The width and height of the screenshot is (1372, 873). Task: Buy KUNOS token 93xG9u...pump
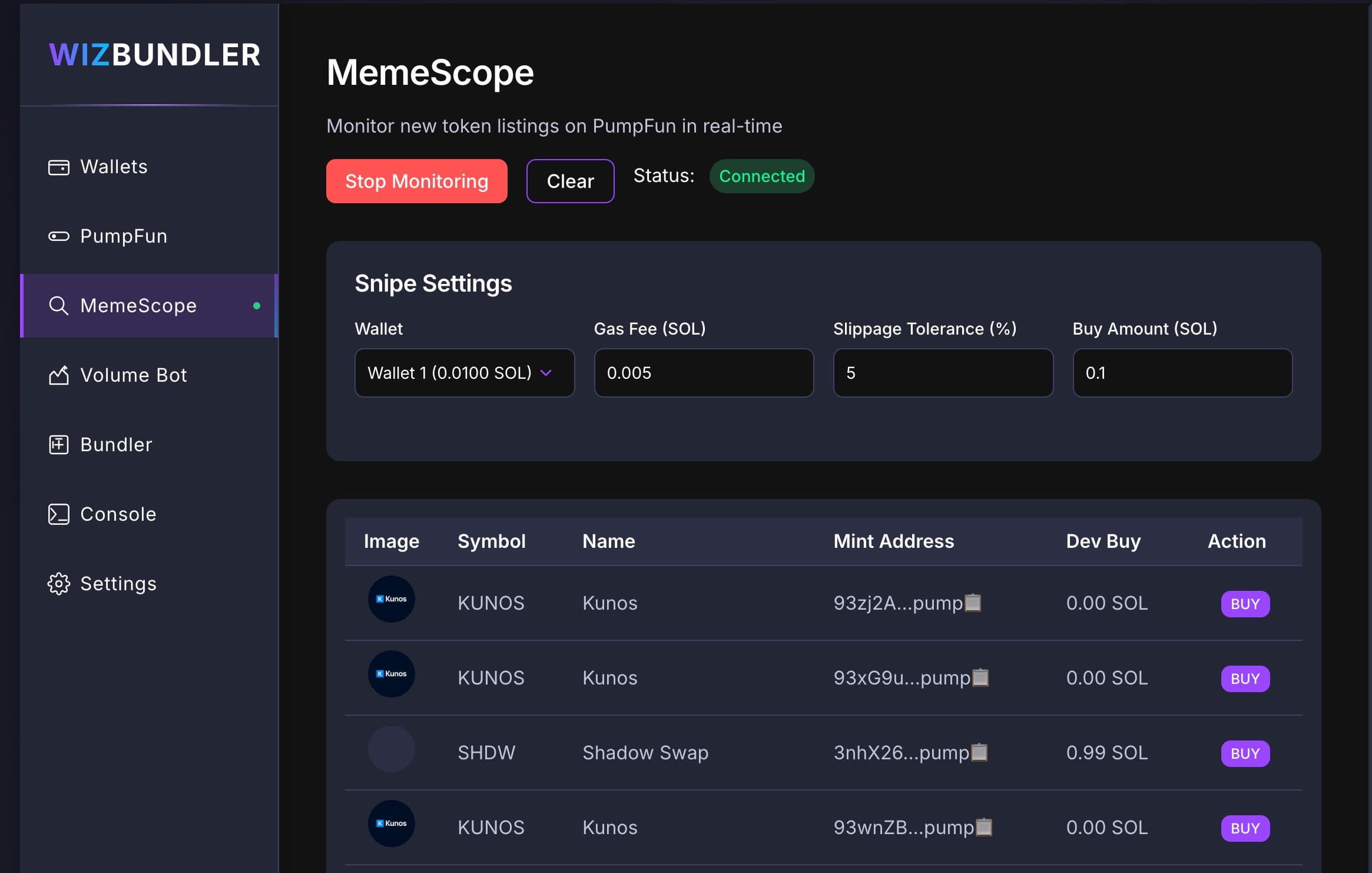pos(1245,679)
